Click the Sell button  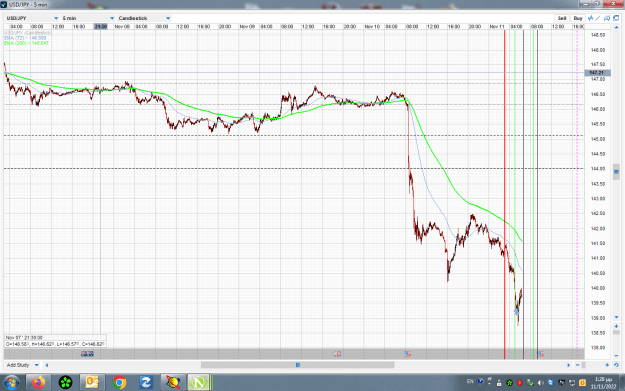(562, 18)
